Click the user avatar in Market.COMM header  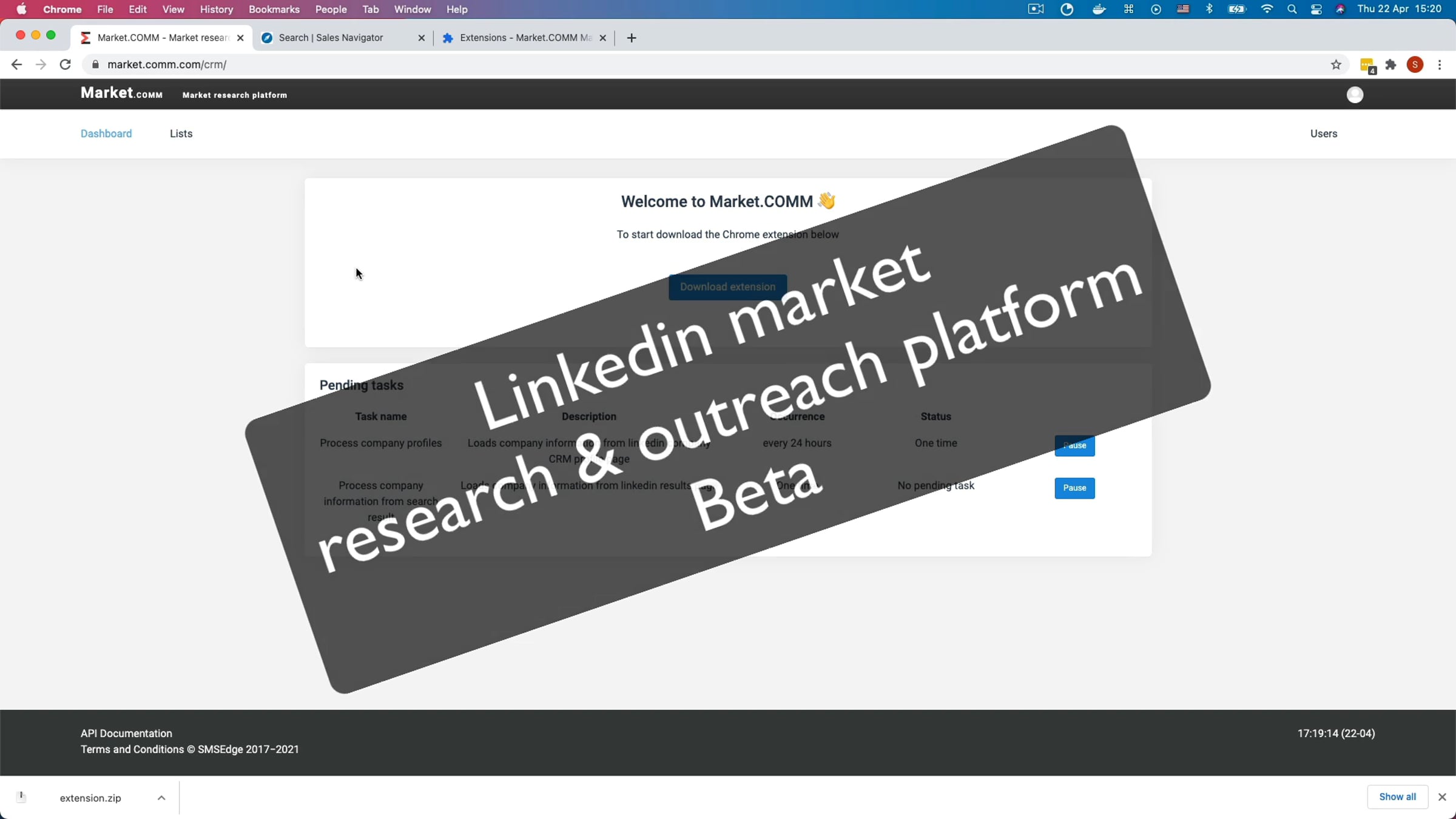point(1355,95)
